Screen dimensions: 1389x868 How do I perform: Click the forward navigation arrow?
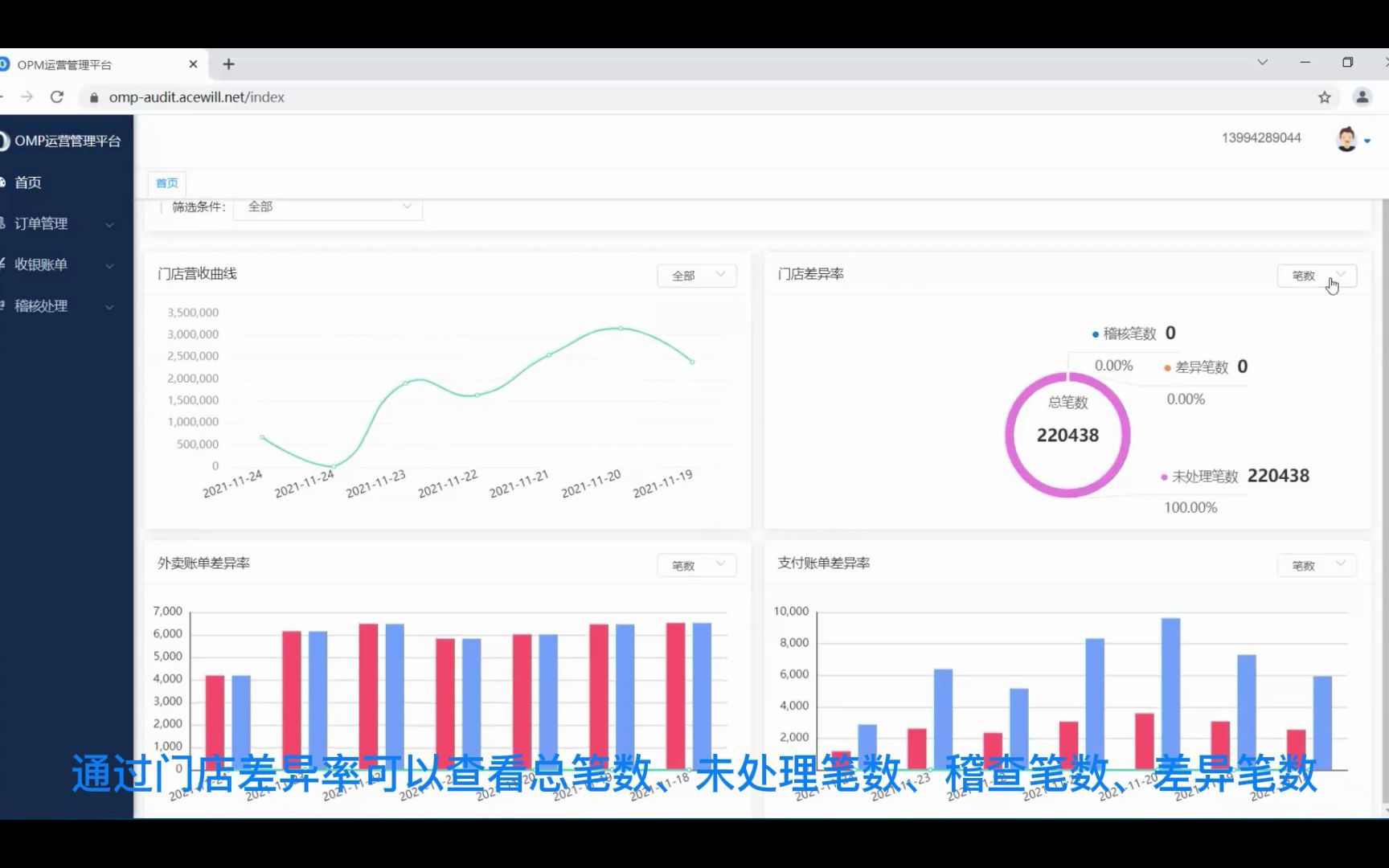click(x=27, y=97)
